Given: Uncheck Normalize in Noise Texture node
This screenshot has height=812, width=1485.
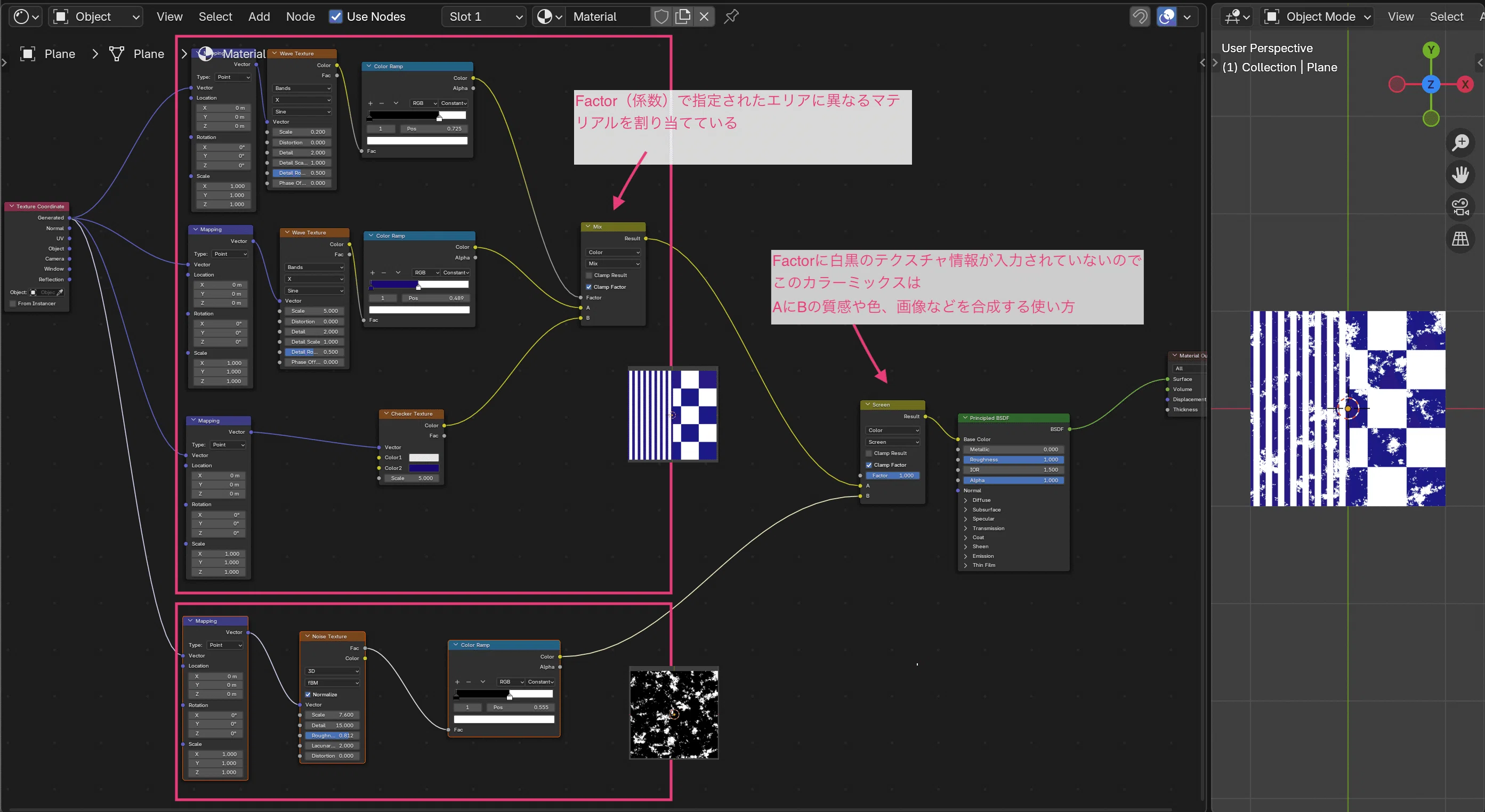Looking at the screenshot, I should pos(308,694).
